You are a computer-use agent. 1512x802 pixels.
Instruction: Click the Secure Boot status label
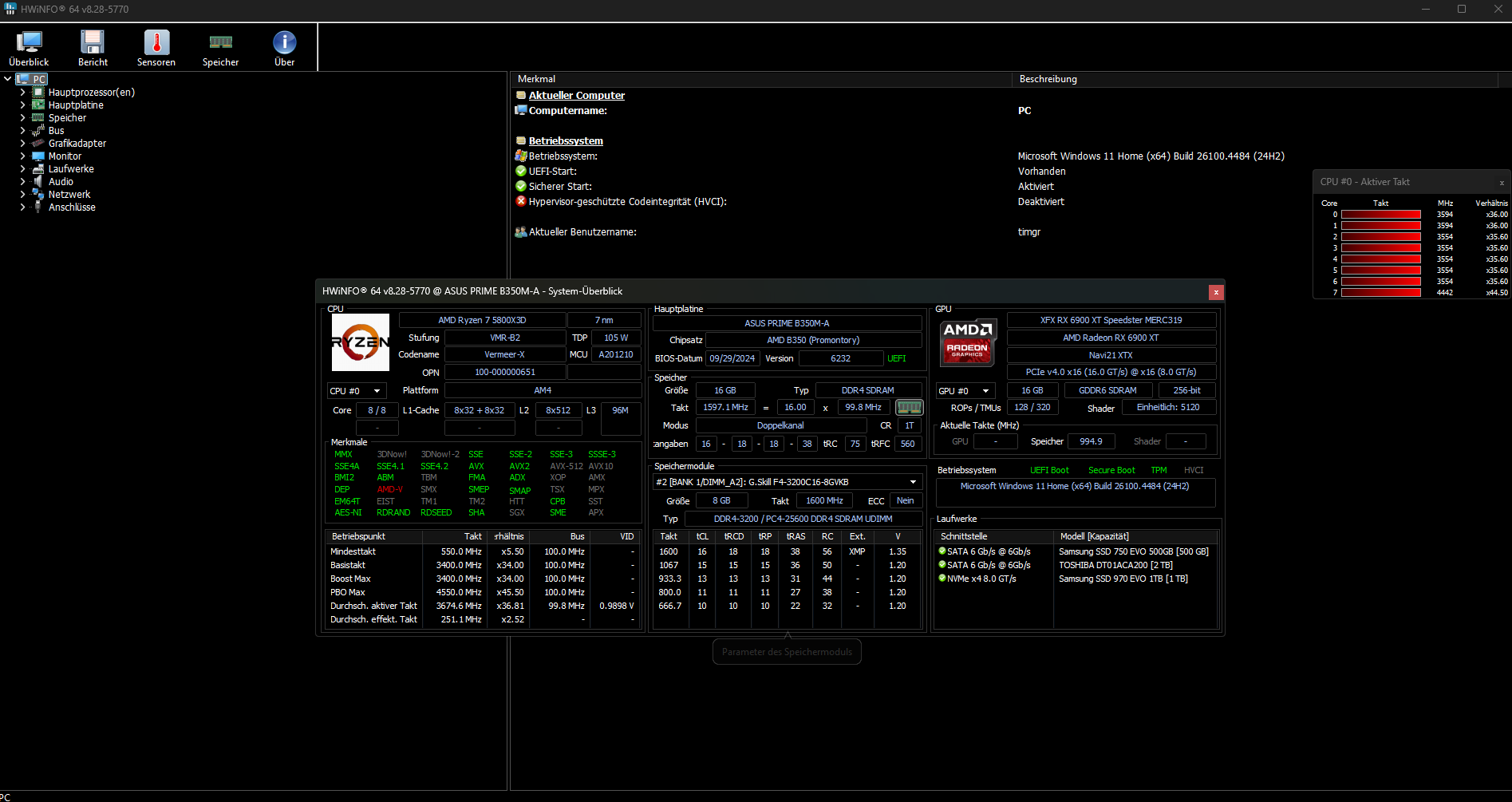pyautogui.click(x=1111, y=471)
